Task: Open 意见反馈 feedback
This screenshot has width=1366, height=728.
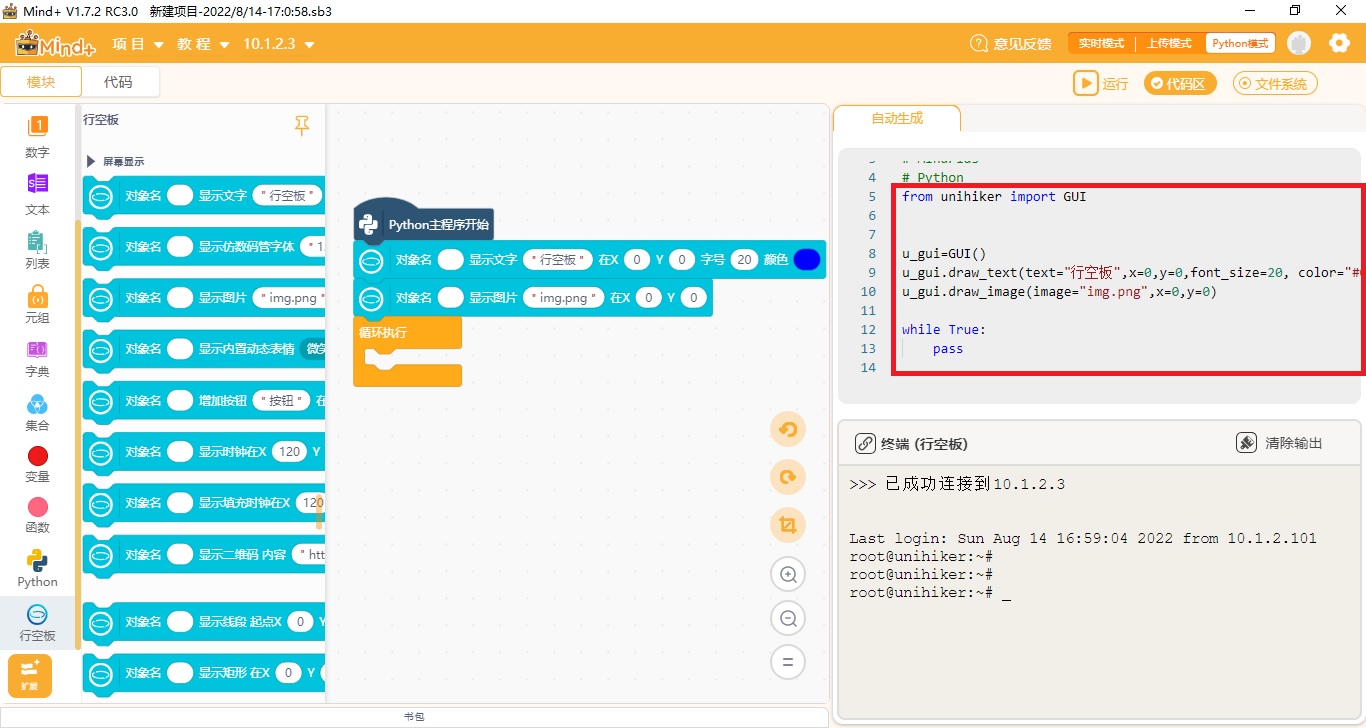Action: coord(1011,44)
